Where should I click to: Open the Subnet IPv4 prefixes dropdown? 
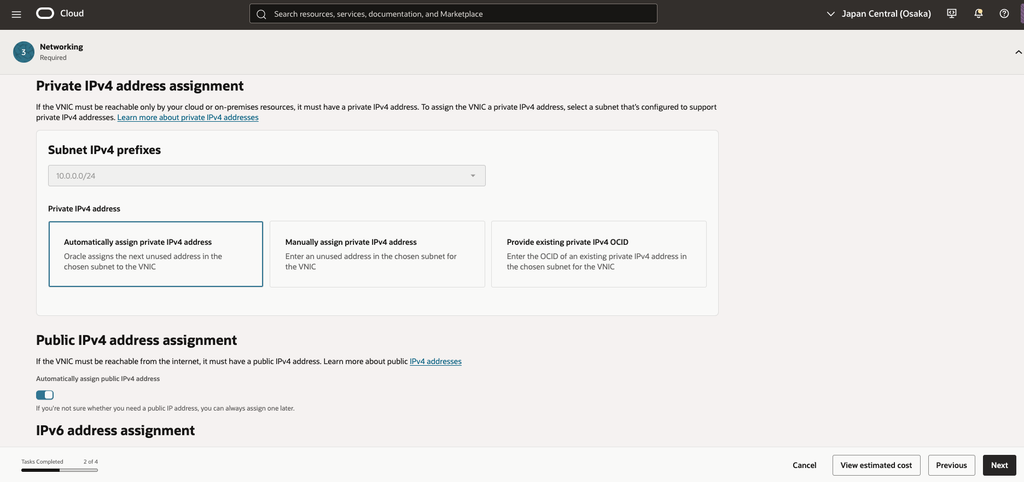coord(266,176)
